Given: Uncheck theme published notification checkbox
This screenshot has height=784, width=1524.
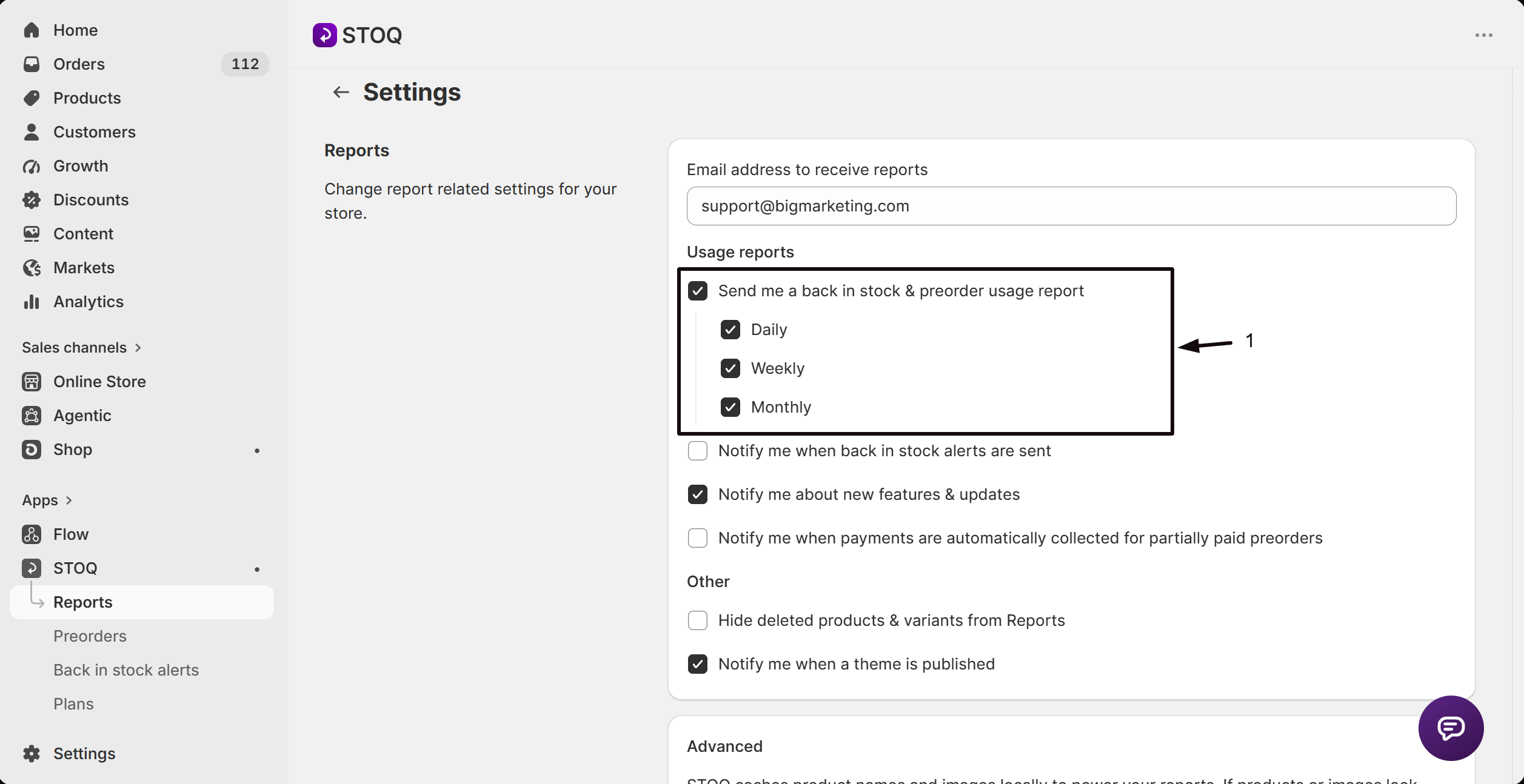Looking at the screenshot, I should point(698,664).
